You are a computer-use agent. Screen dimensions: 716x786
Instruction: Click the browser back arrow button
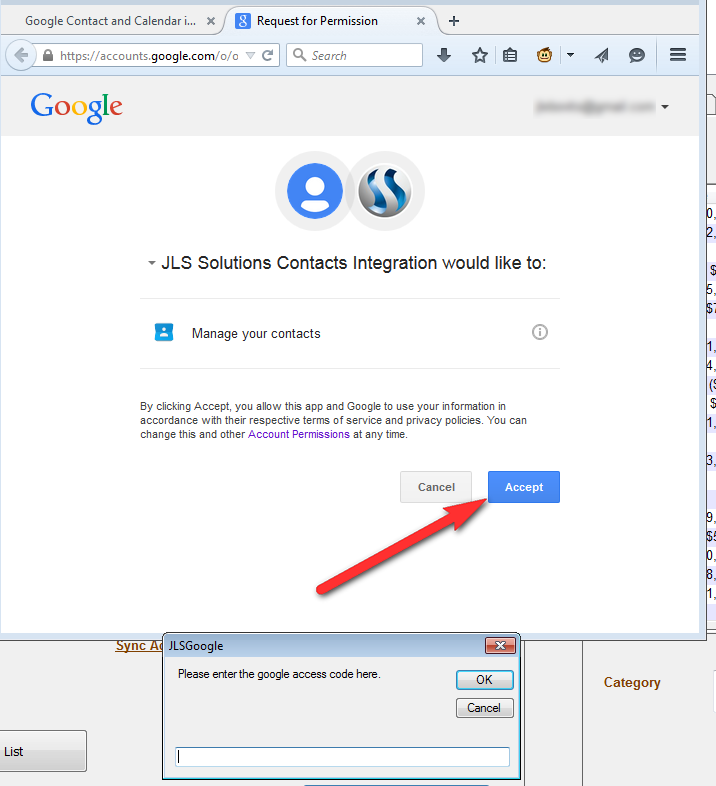21,55
